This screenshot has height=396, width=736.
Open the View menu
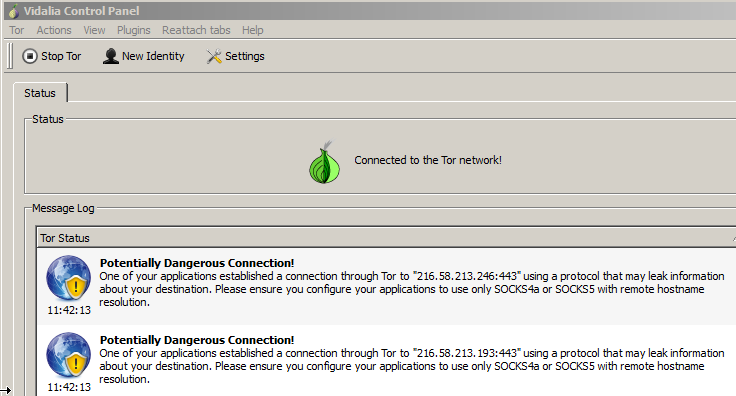[x=94, y=30]
